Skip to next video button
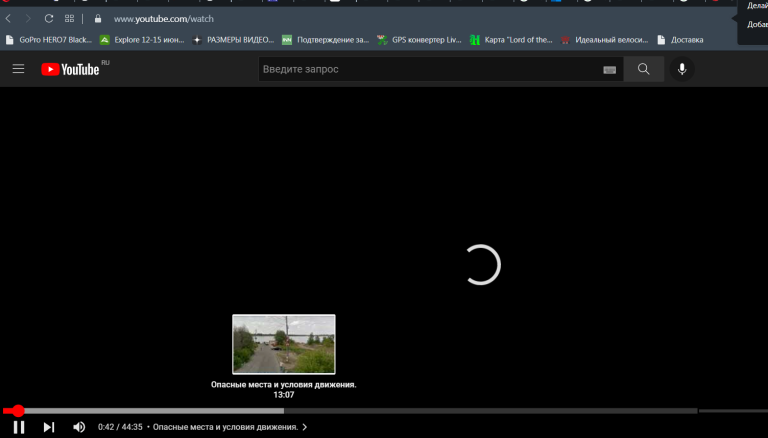 (49, 427)
